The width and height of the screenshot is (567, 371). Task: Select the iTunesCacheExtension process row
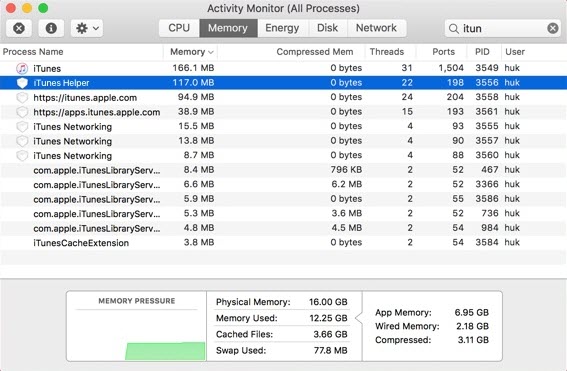tap(284, 243)
